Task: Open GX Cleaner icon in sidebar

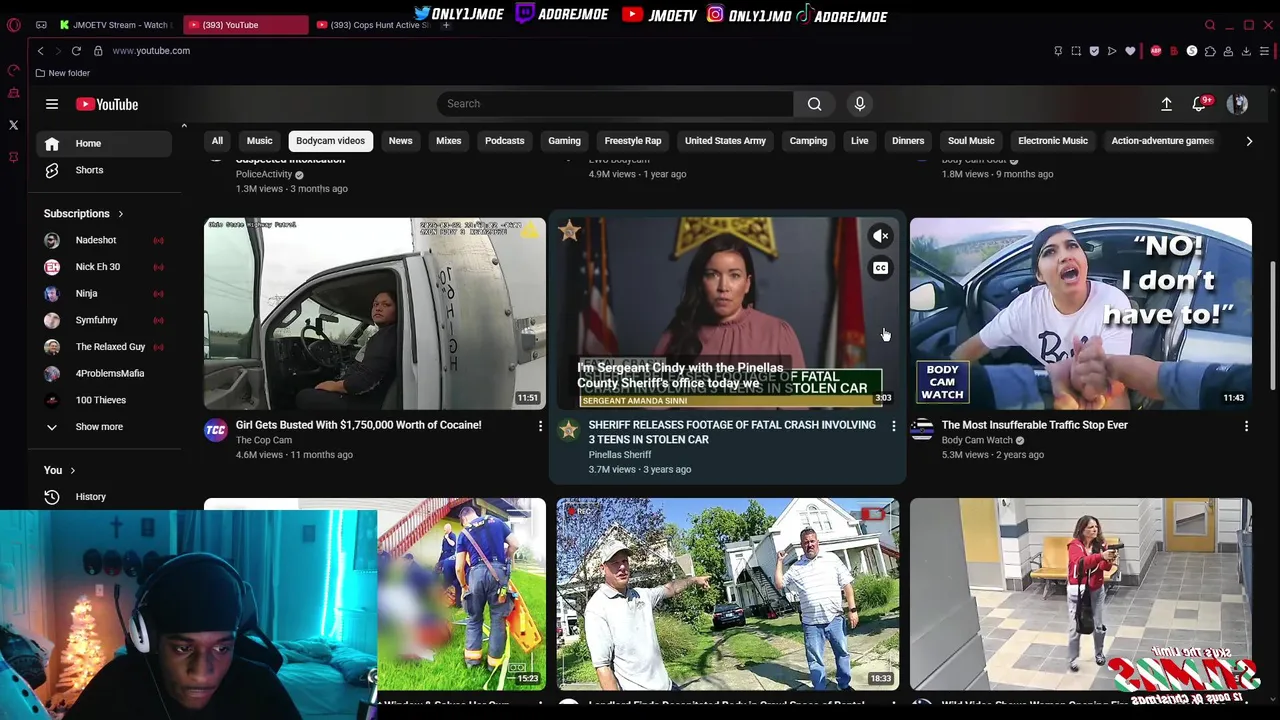Action: click(14, 93)
